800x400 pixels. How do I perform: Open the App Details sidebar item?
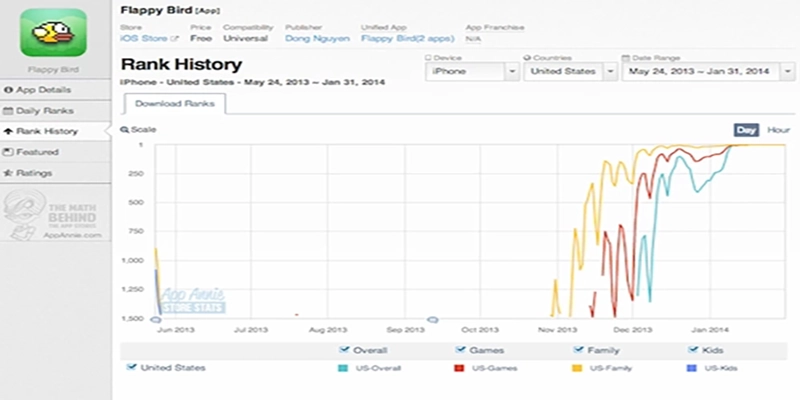coord(55,90)
